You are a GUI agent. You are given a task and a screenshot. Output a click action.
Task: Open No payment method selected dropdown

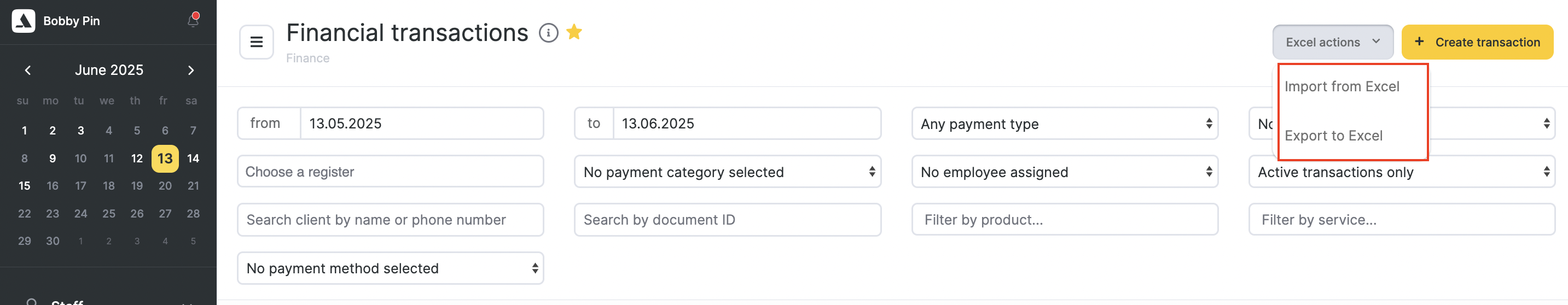tap(390, 268)
